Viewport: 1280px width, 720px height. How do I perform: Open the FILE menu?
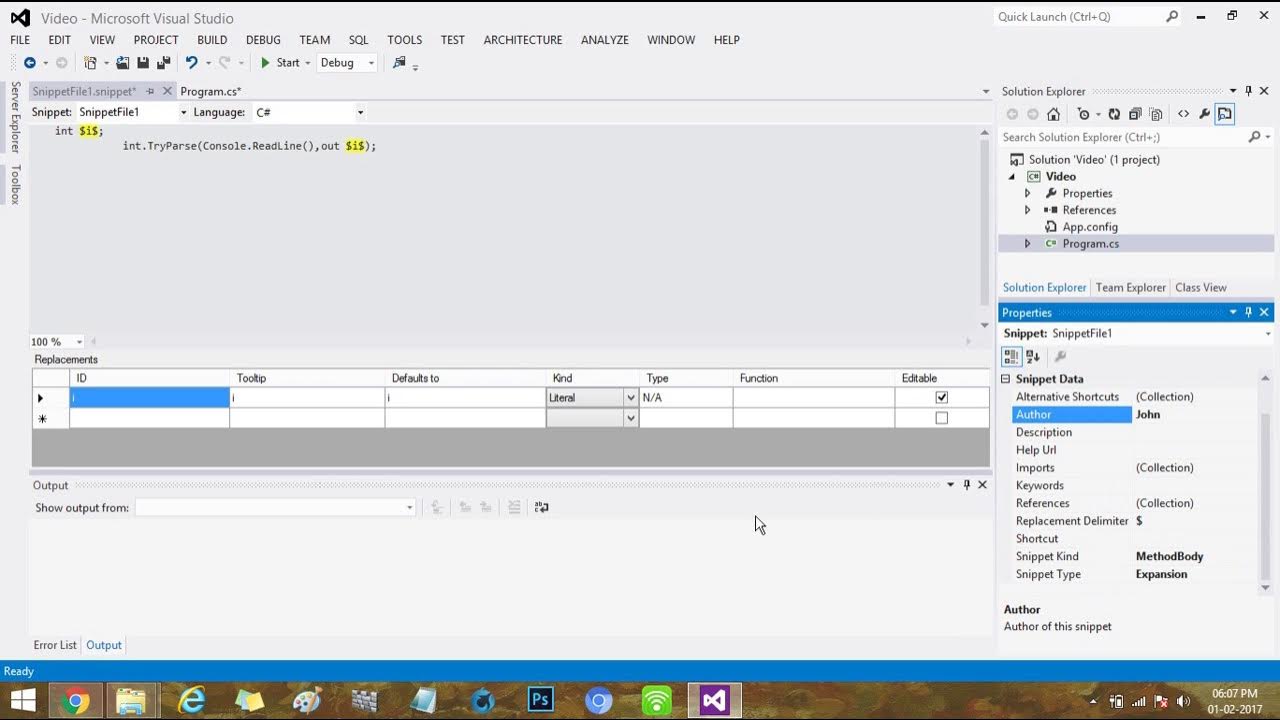[20, 40]
